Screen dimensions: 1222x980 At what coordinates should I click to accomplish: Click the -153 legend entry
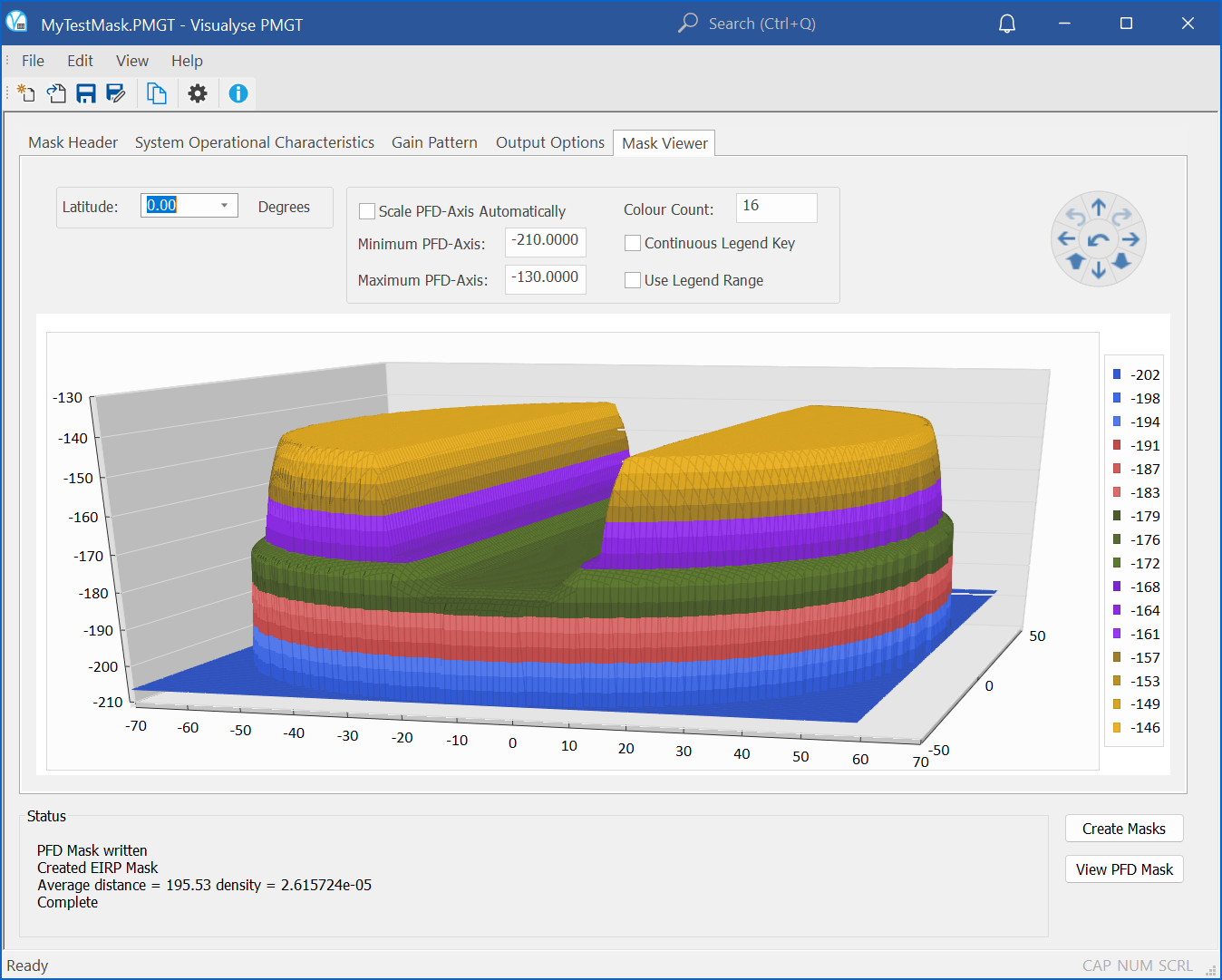(1136, 681)
